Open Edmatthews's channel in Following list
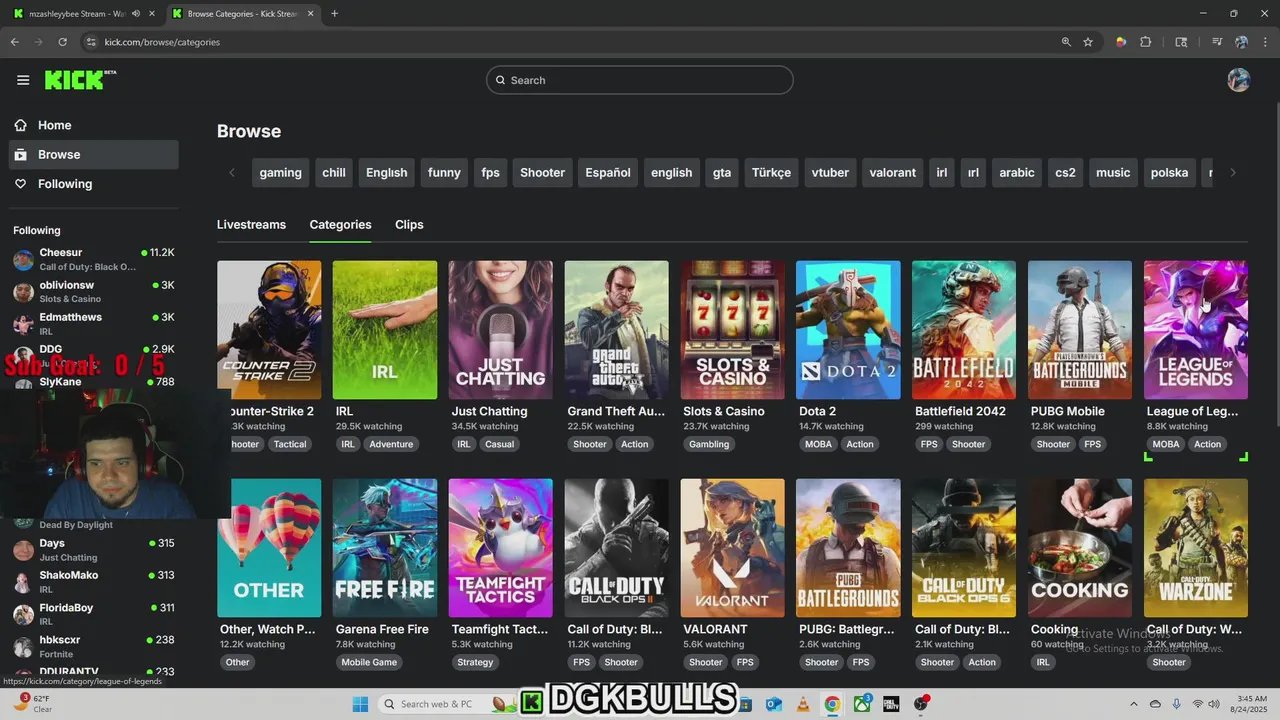 93,323
